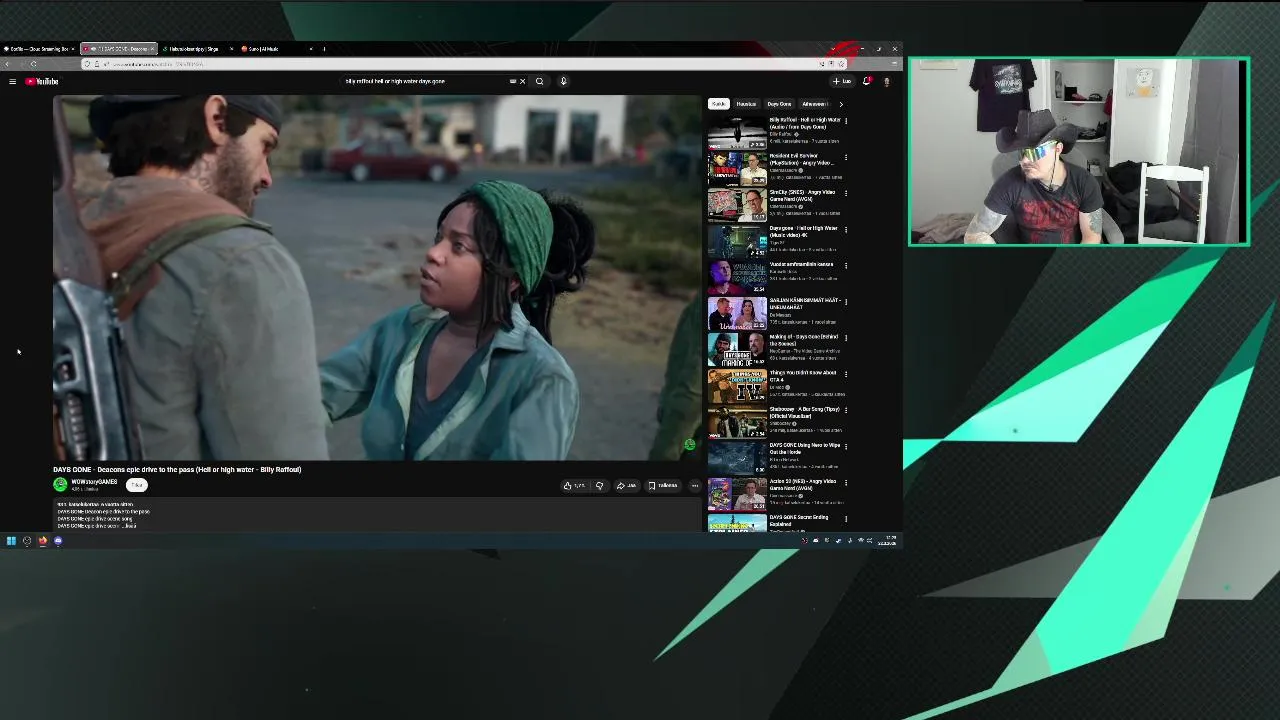The width and height of the screenshot is (1280, 720).
Task: Select the first Kaikki filter chip
Action: [718, 104]
